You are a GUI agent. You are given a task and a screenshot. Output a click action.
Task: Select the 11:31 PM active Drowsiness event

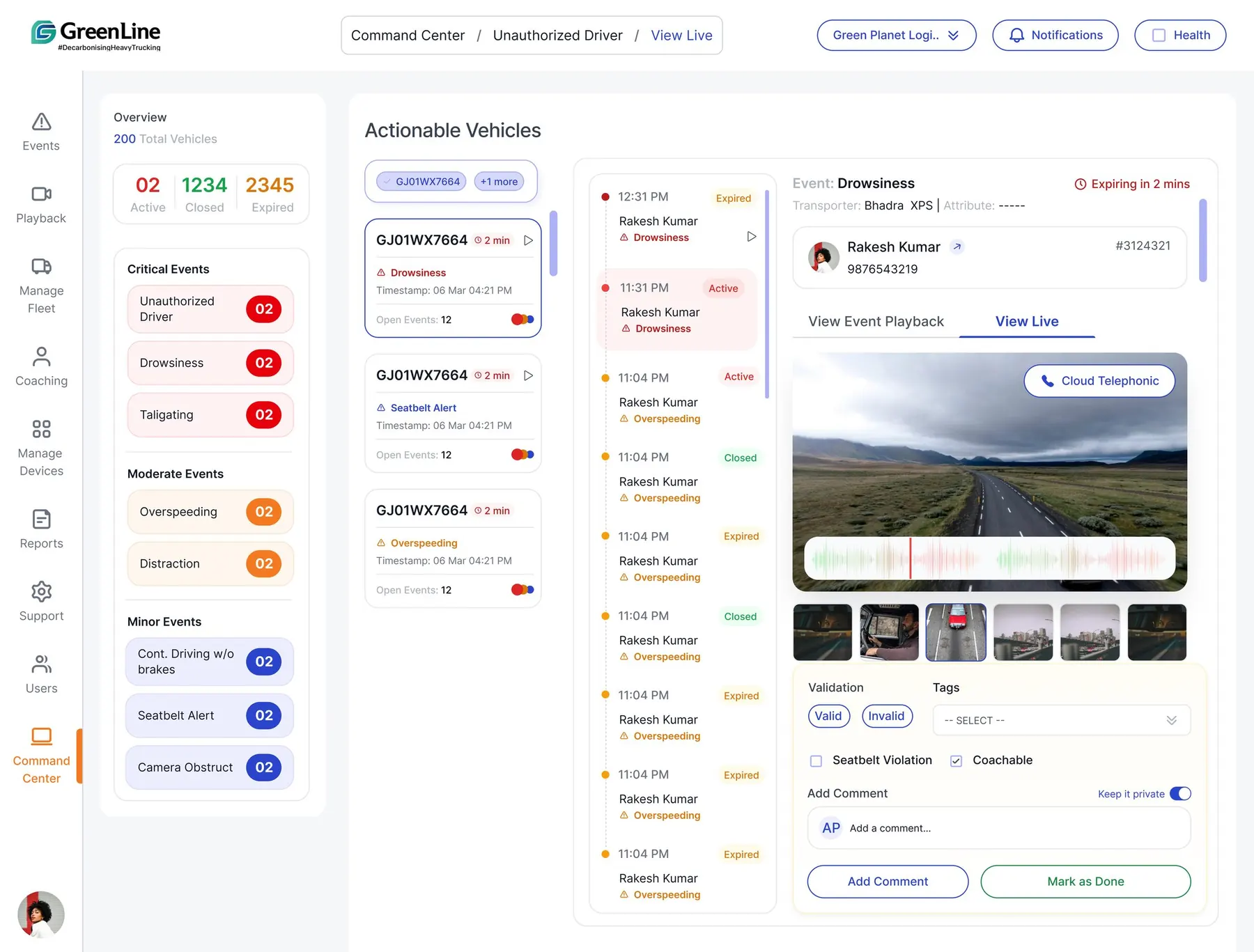[677, 309]
